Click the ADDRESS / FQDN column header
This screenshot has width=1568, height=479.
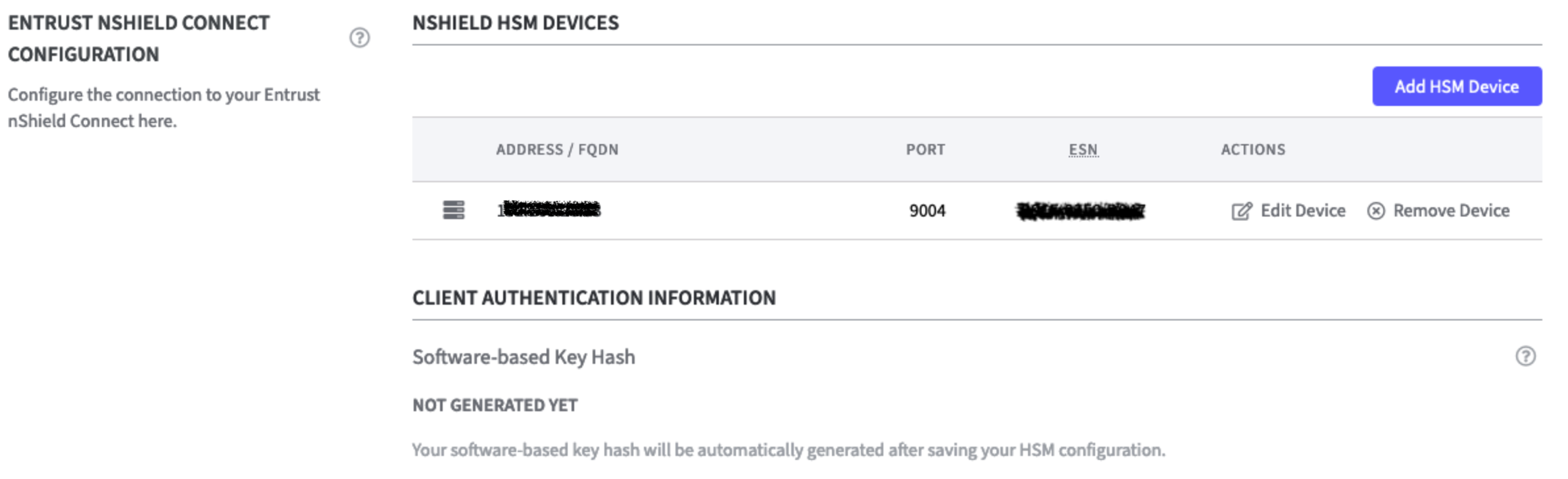coord(557,149)
